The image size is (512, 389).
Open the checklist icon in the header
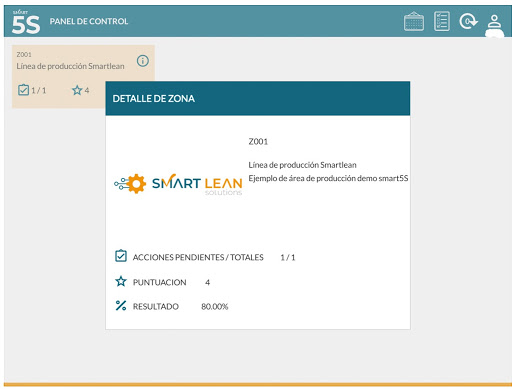(442, 21)
